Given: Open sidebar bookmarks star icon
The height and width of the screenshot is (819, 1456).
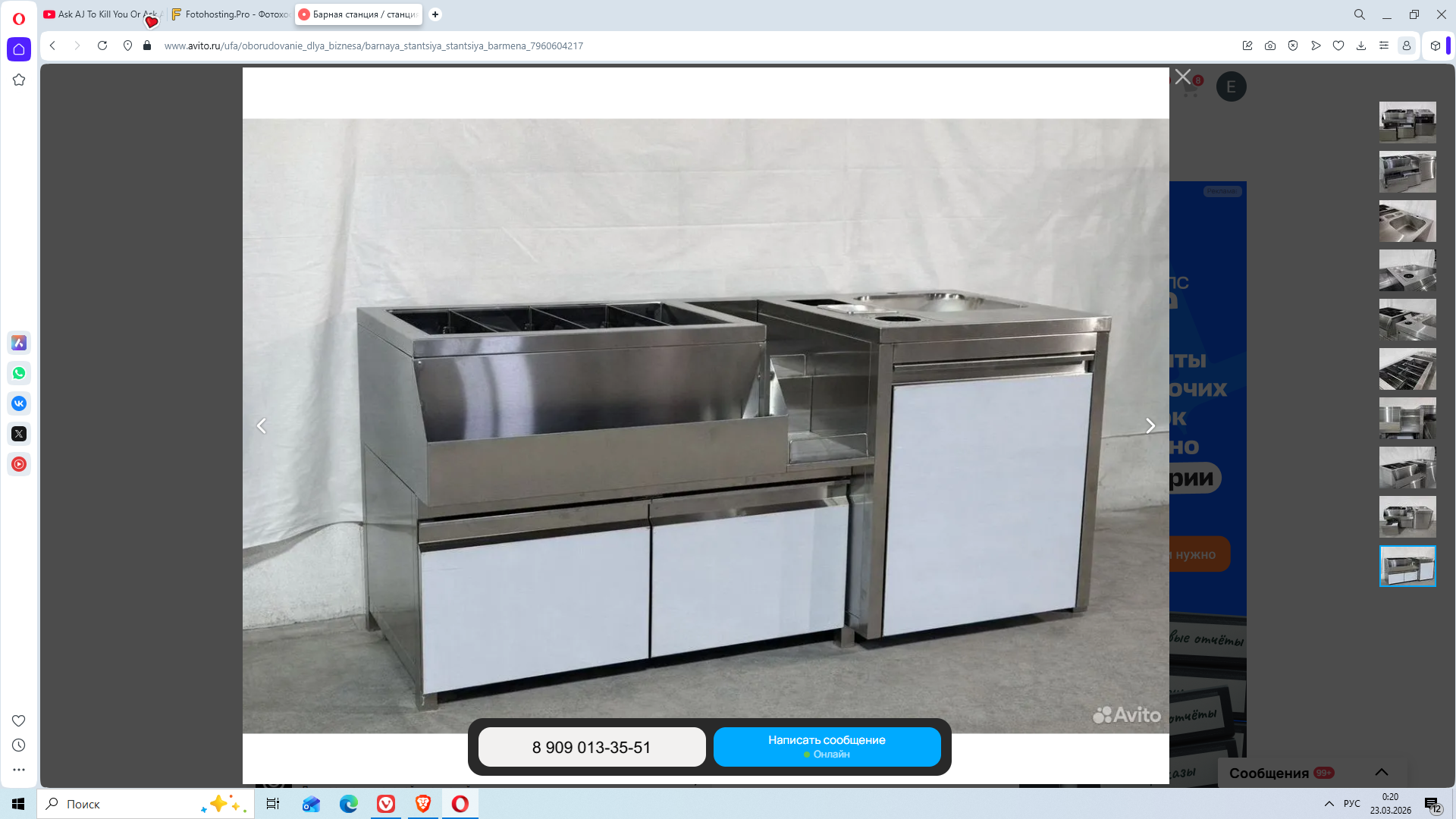Looking at the screenshot, I should coord(19,80).
